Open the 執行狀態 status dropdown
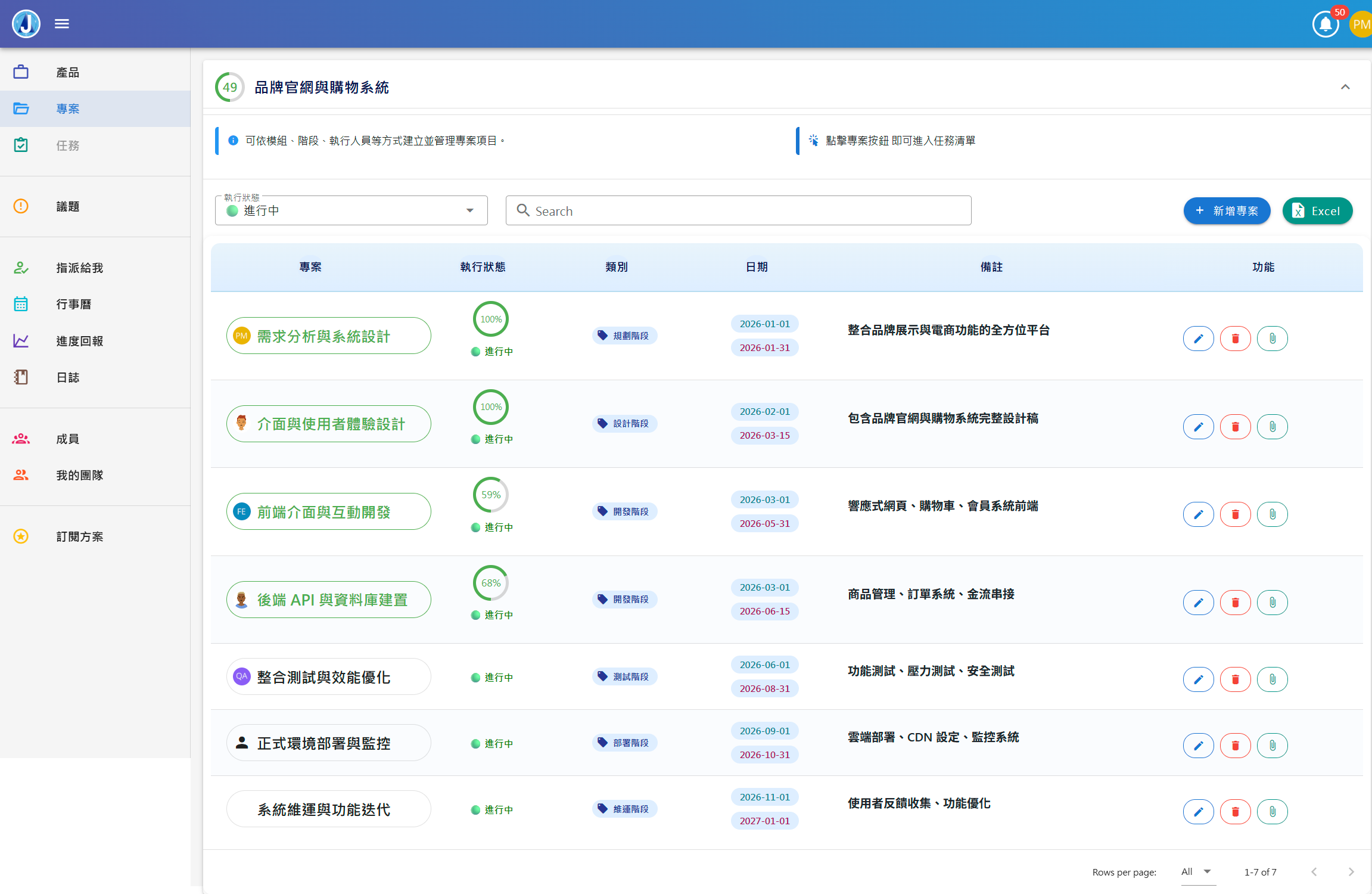The image size is (1372, 894). (351, 211)
